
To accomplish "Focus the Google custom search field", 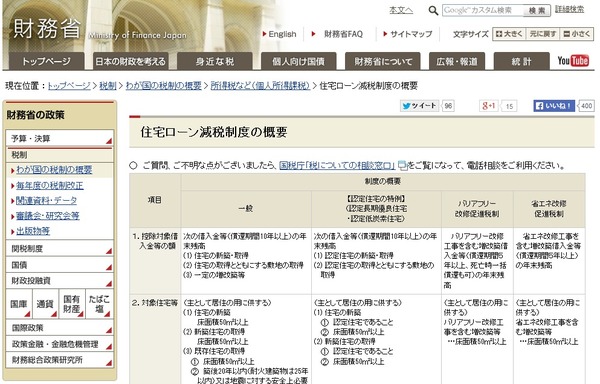I will (483, 10).
